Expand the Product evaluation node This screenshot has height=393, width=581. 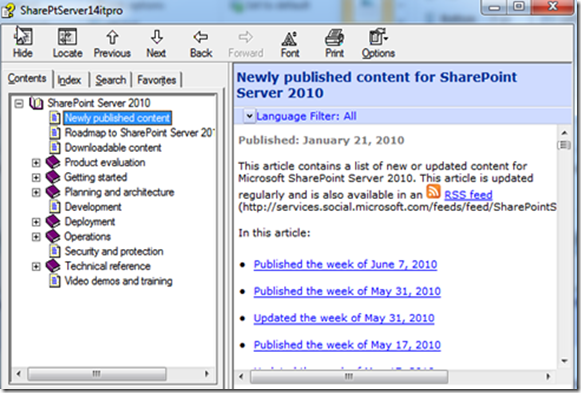(36, 162)
